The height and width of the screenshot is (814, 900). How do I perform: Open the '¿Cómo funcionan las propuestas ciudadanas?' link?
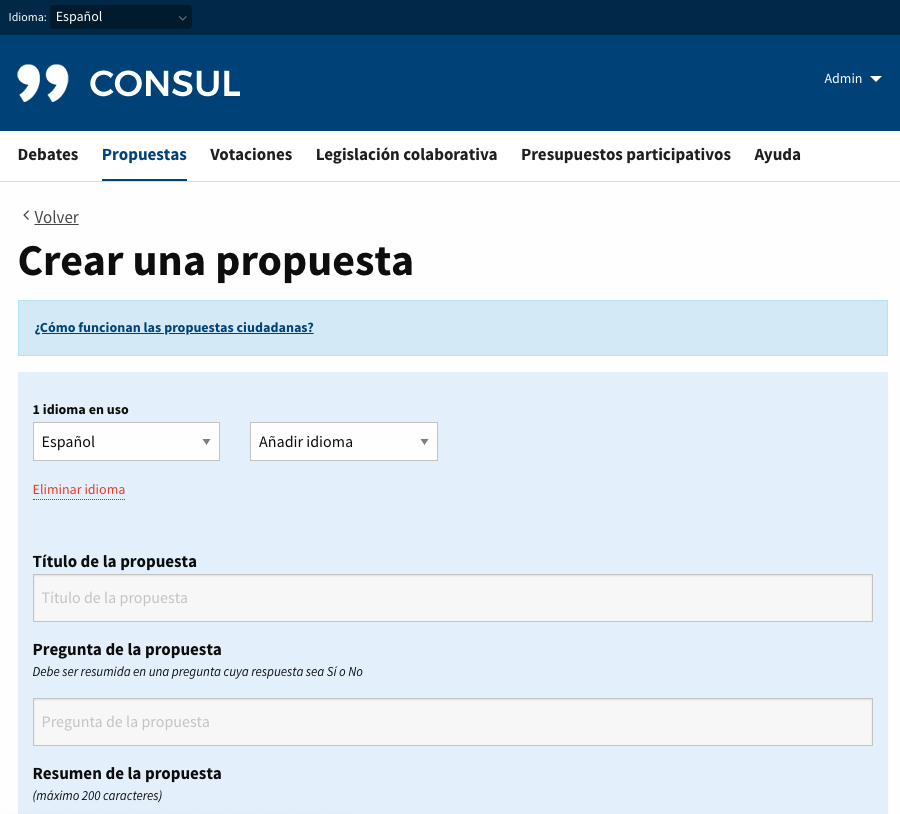(x=174, y=327)
